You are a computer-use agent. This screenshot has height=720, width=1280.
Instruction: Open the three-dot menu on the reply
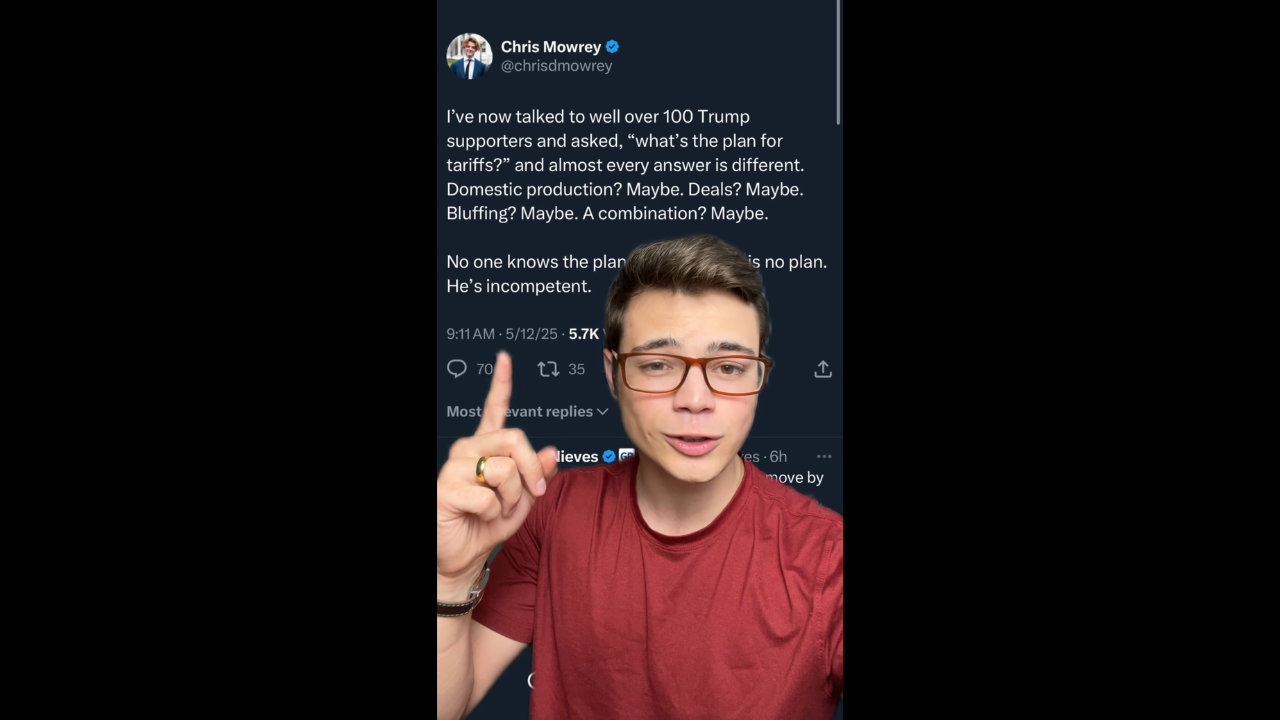(x=824, y=456)
